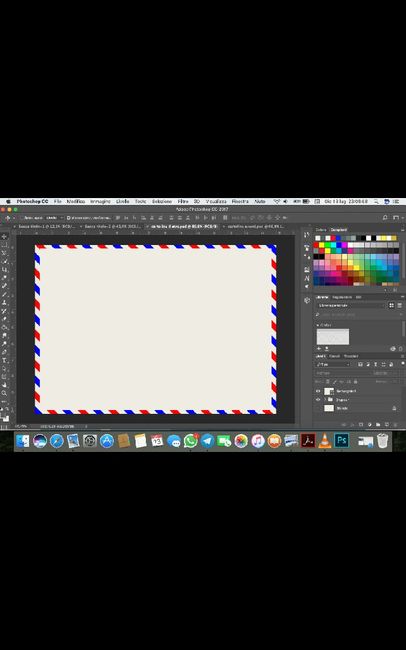
Task: Open VLC from the Dock
Action: tap(324, 440)
